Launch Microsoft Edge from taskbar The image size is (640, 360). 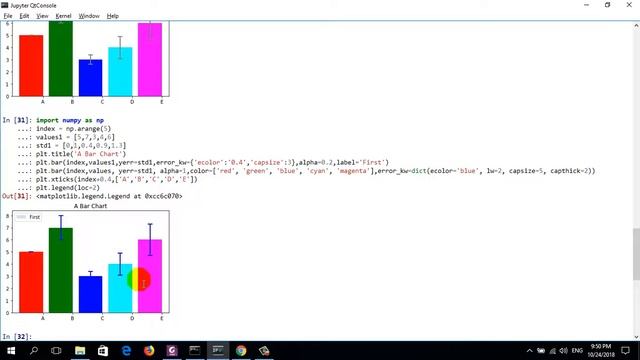click(126, 351)
